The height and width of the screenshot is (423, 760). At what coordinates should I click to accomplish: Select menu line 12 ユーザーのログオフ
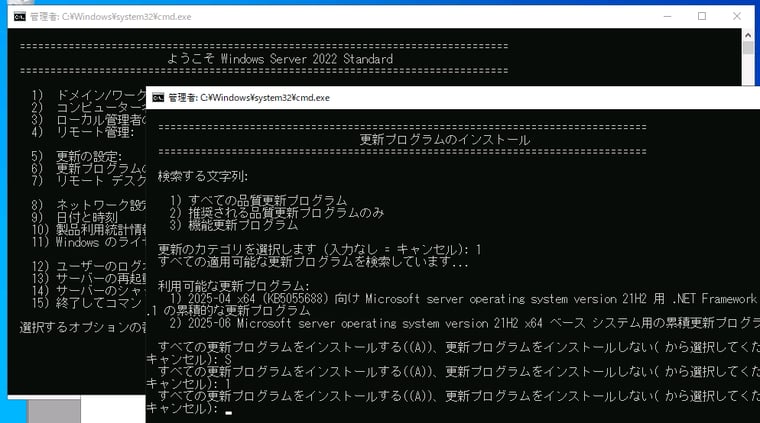pos(89,266)
